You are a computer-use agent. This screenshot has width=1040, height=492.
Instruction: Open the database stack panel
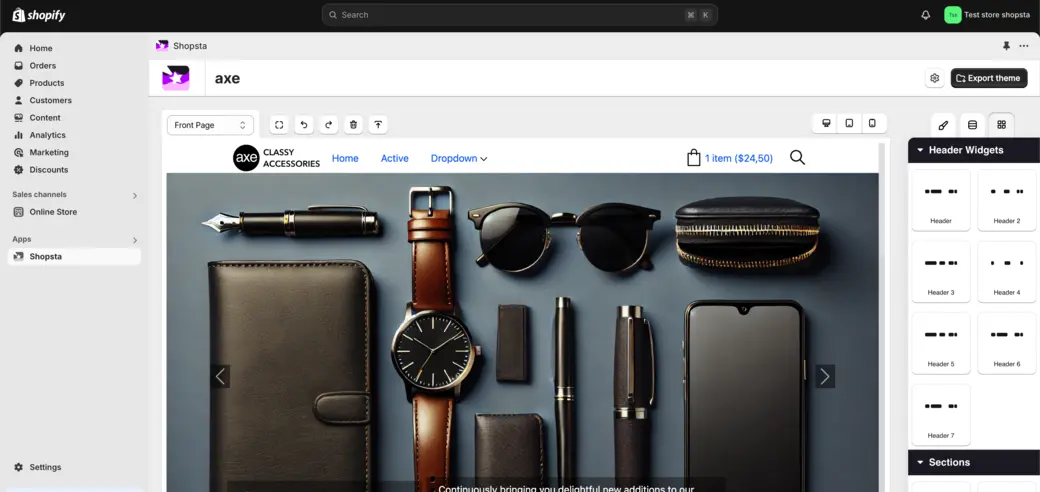point(972,125)
